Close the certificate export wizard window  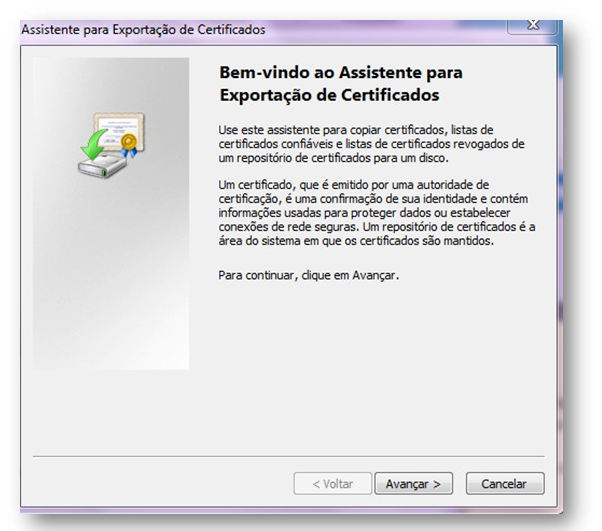(531, 27)
